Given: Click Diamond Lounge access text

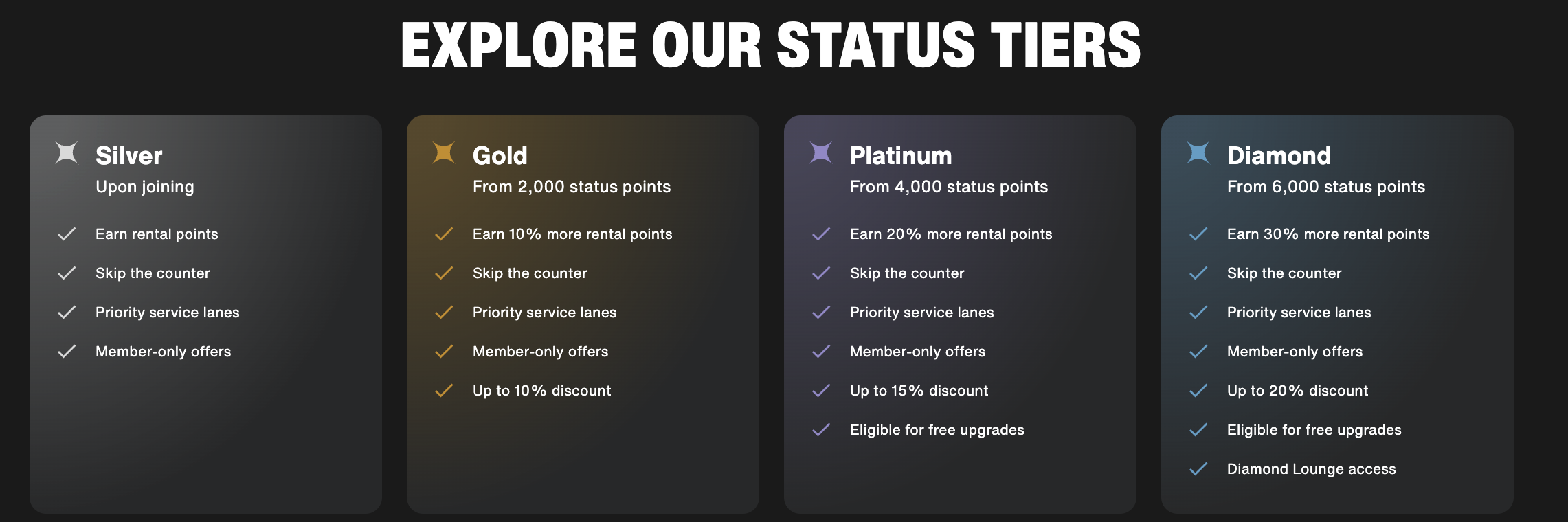Looking at the screenshot, I should 1311,469.
